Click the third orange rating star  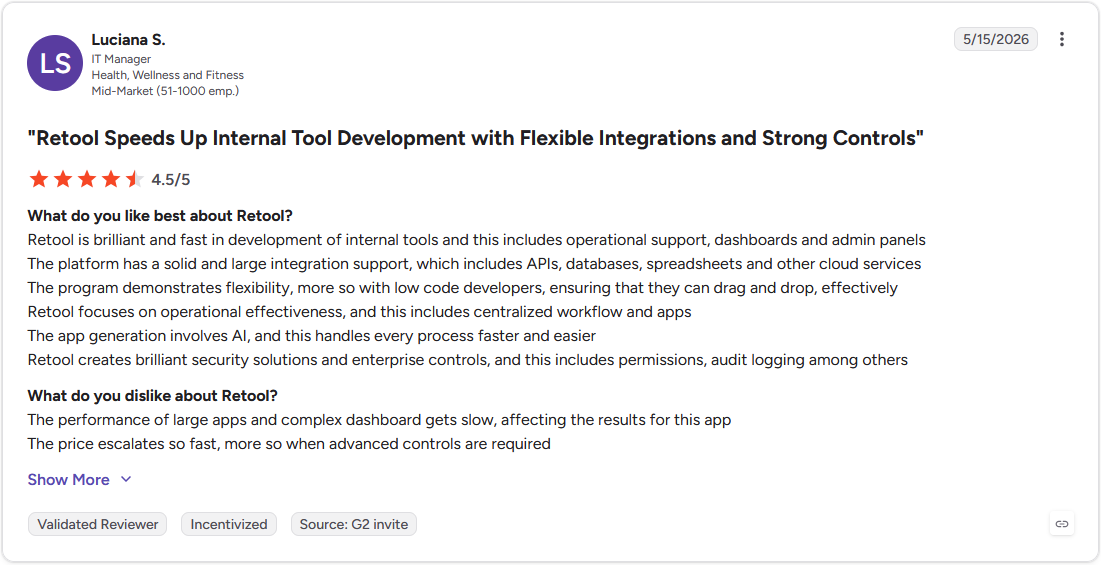click(x=86, y=180)
